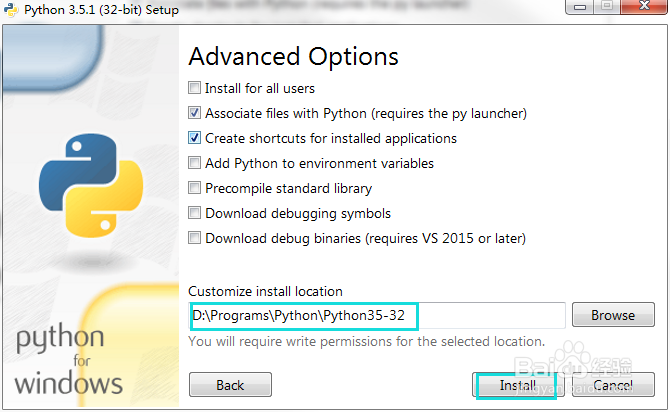Enable Precompile standard library checkbox

tap(194, 188)
